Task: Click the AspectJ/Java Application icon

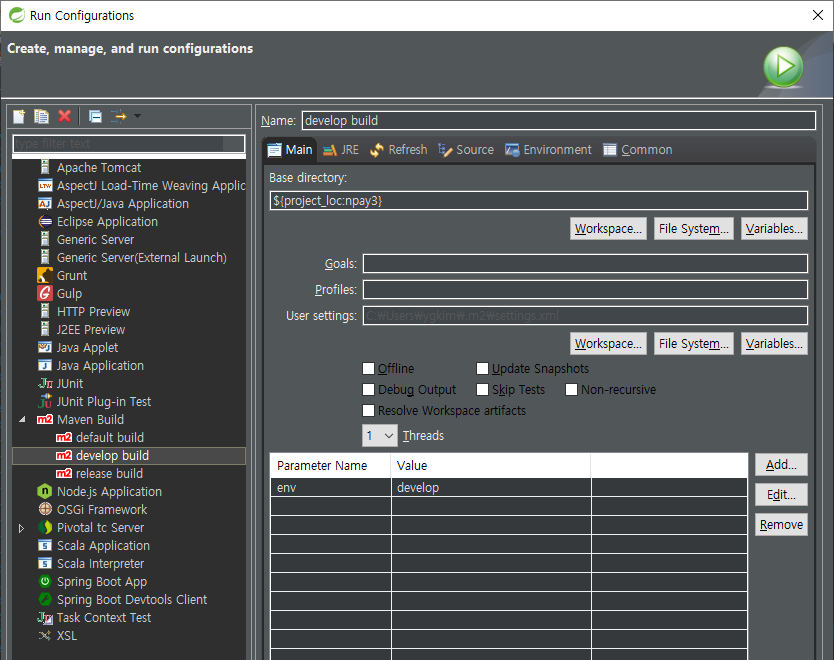Action: pyautogui.click(x=45, y=203)
